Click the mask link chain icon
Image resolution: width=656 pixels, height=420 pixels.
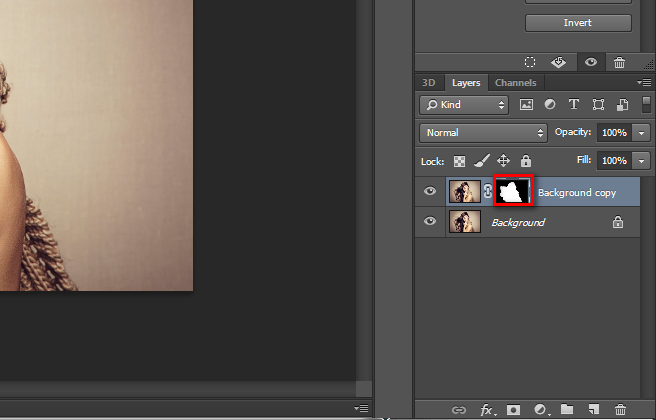coord(487,191)
